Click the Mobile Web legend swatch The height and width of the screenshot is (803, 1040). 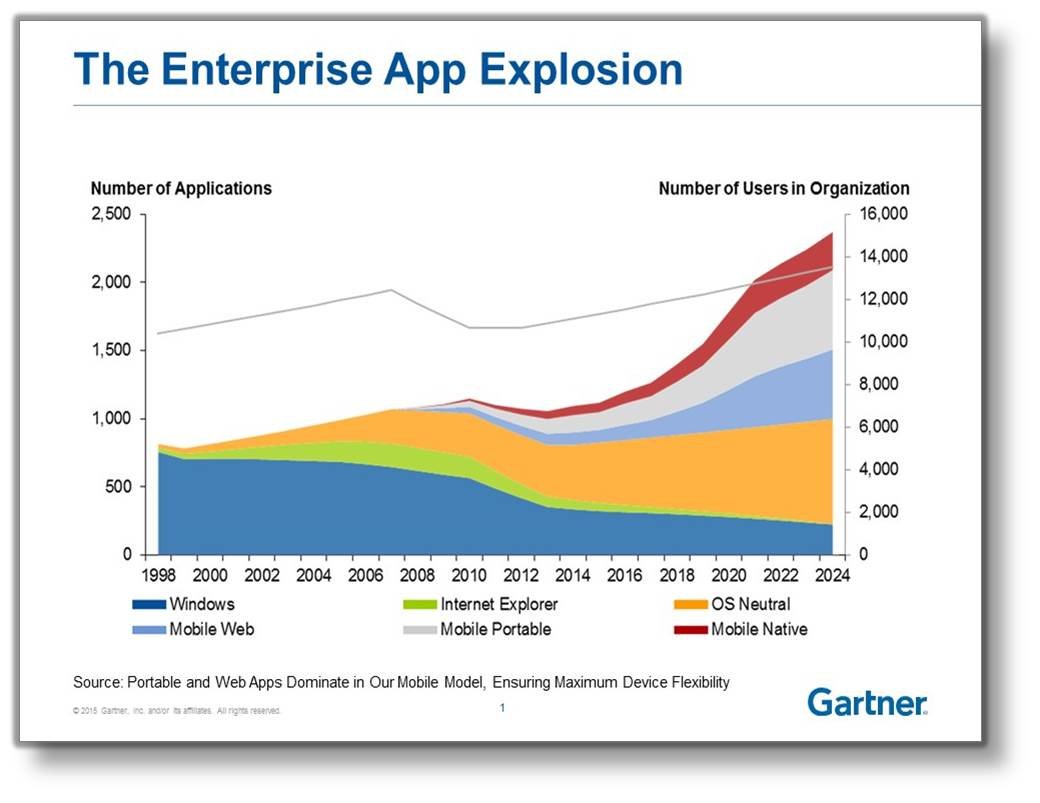(x=148, y=630)
